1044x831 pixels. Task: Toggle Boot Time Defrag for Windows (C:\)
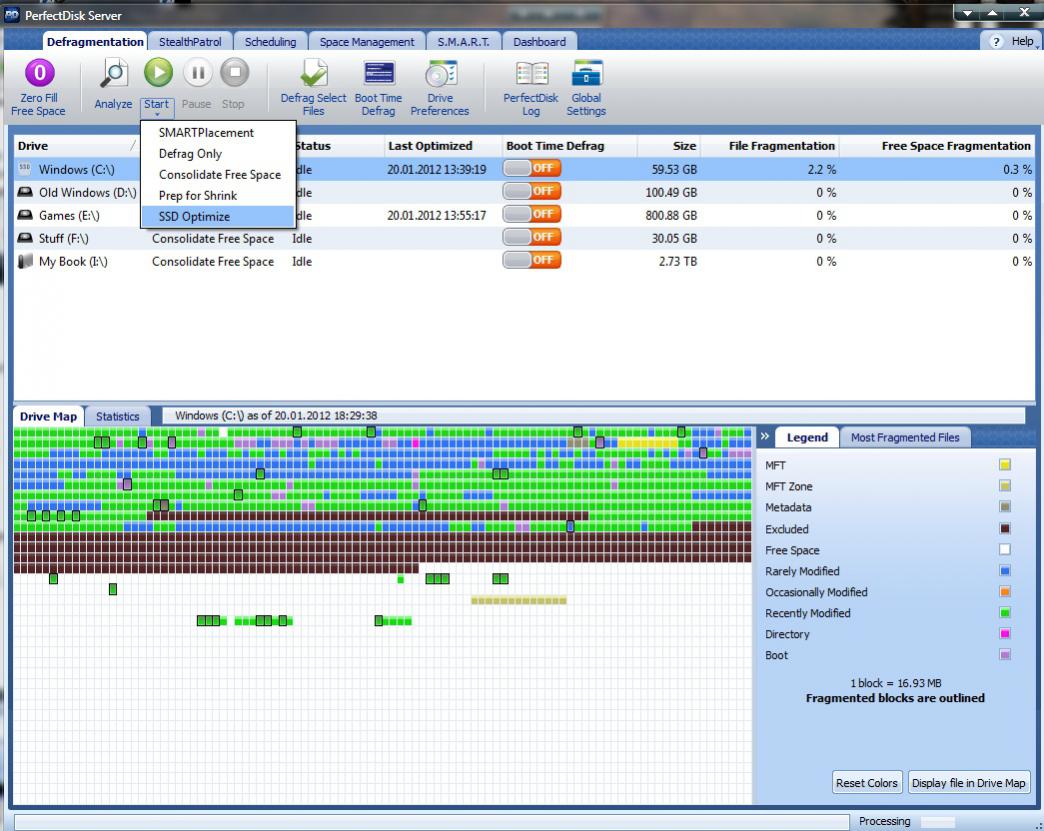pos(532,168)
